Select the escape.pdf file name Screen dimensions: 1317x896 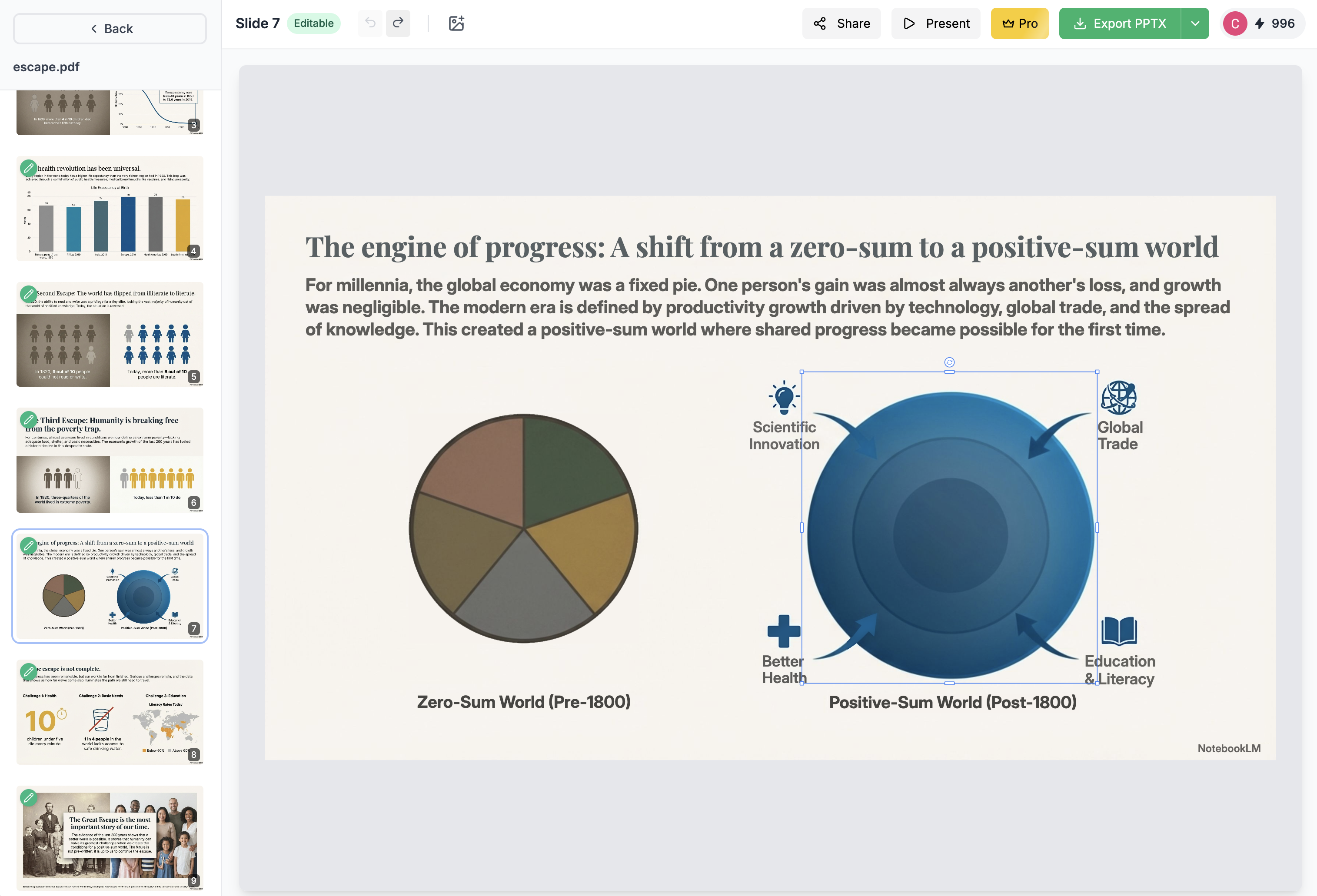(x=46, y=66)
